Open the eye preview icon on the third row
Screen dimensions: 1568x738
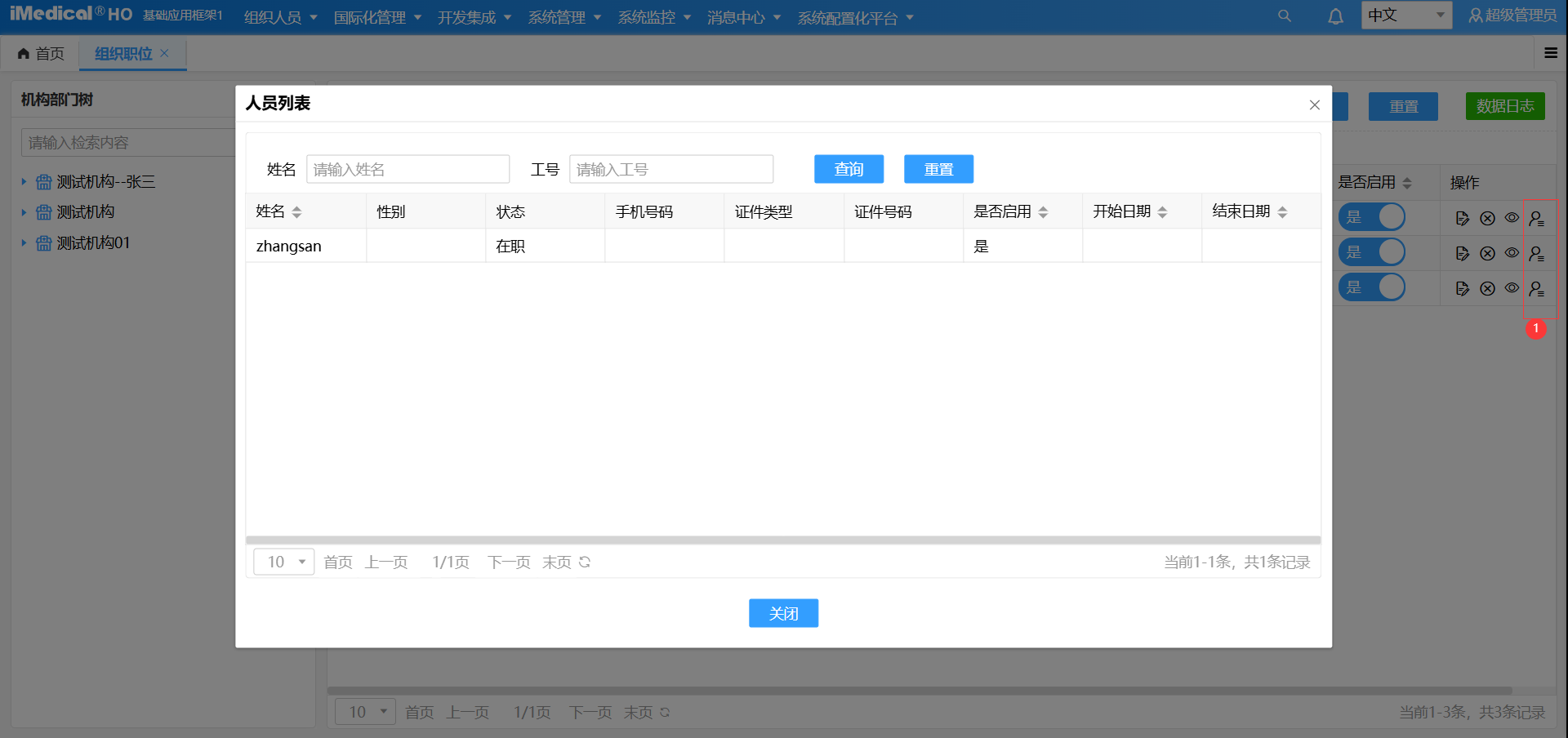[1512, 287]
